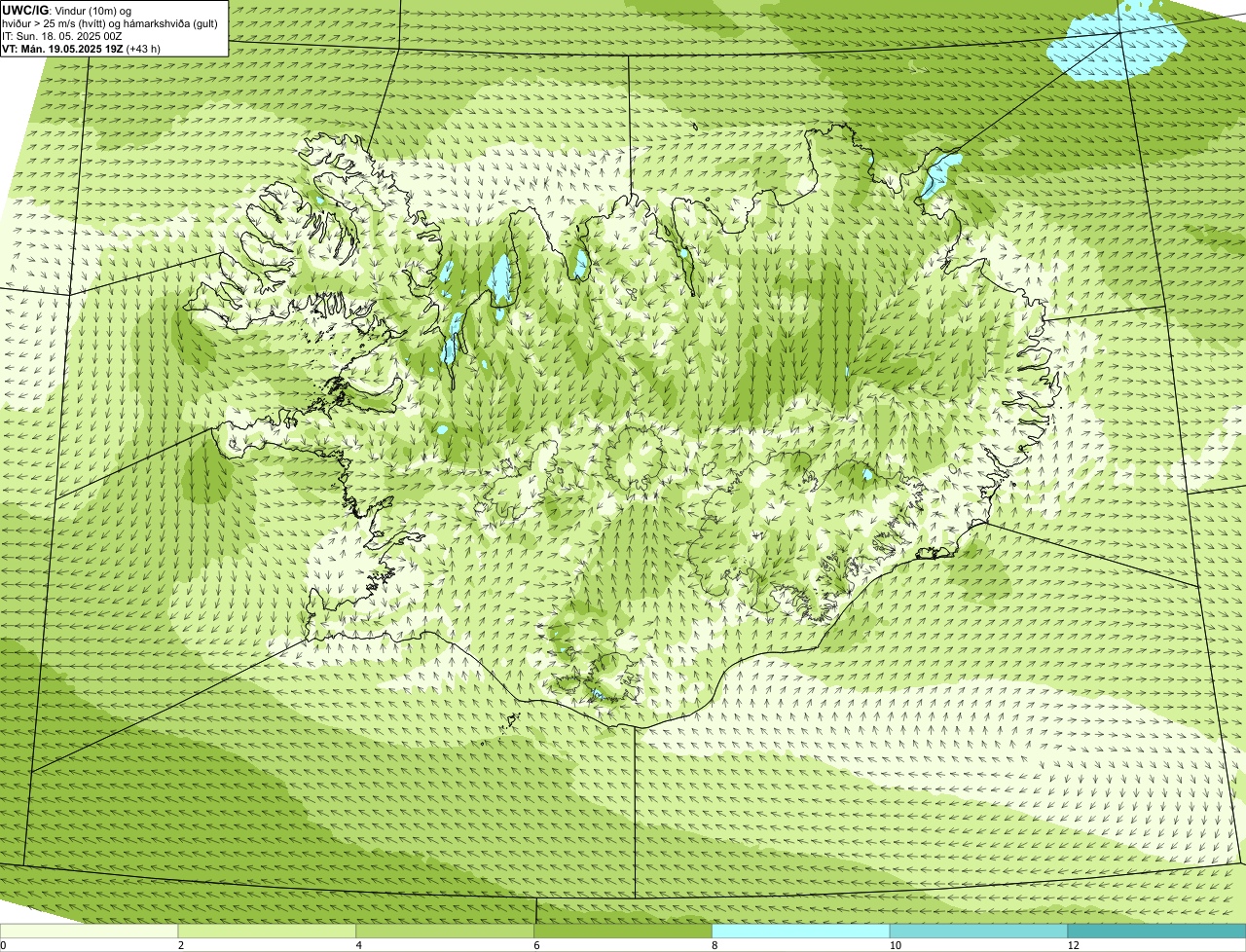Select the palest 0–2 color scale segment

pyautogui.click(x=89, y=931)
